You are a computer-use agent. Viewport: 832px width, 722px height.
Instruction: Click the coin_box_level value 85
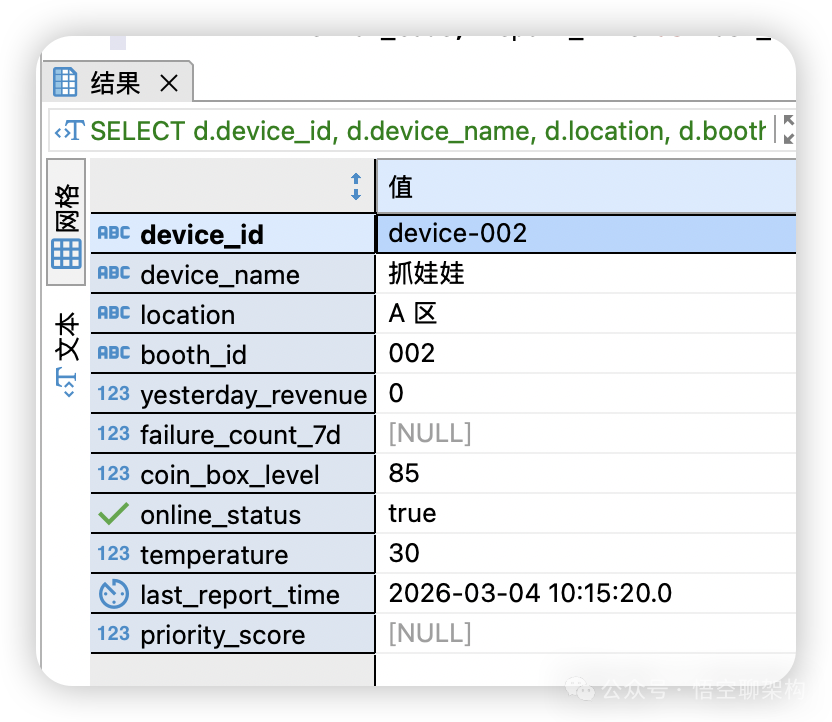click(x=404, y=474)
